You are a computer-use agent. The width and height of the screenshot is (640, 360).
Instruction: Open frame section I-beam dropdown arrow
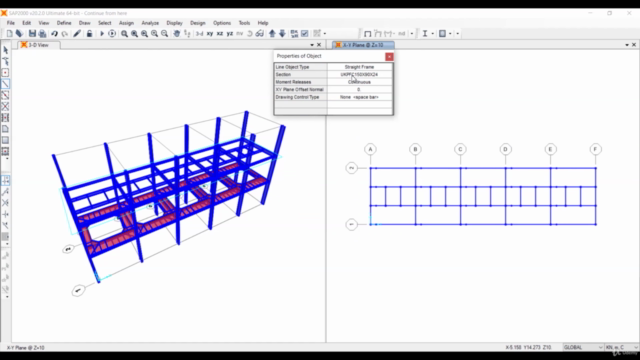click(x=432, y=33)
